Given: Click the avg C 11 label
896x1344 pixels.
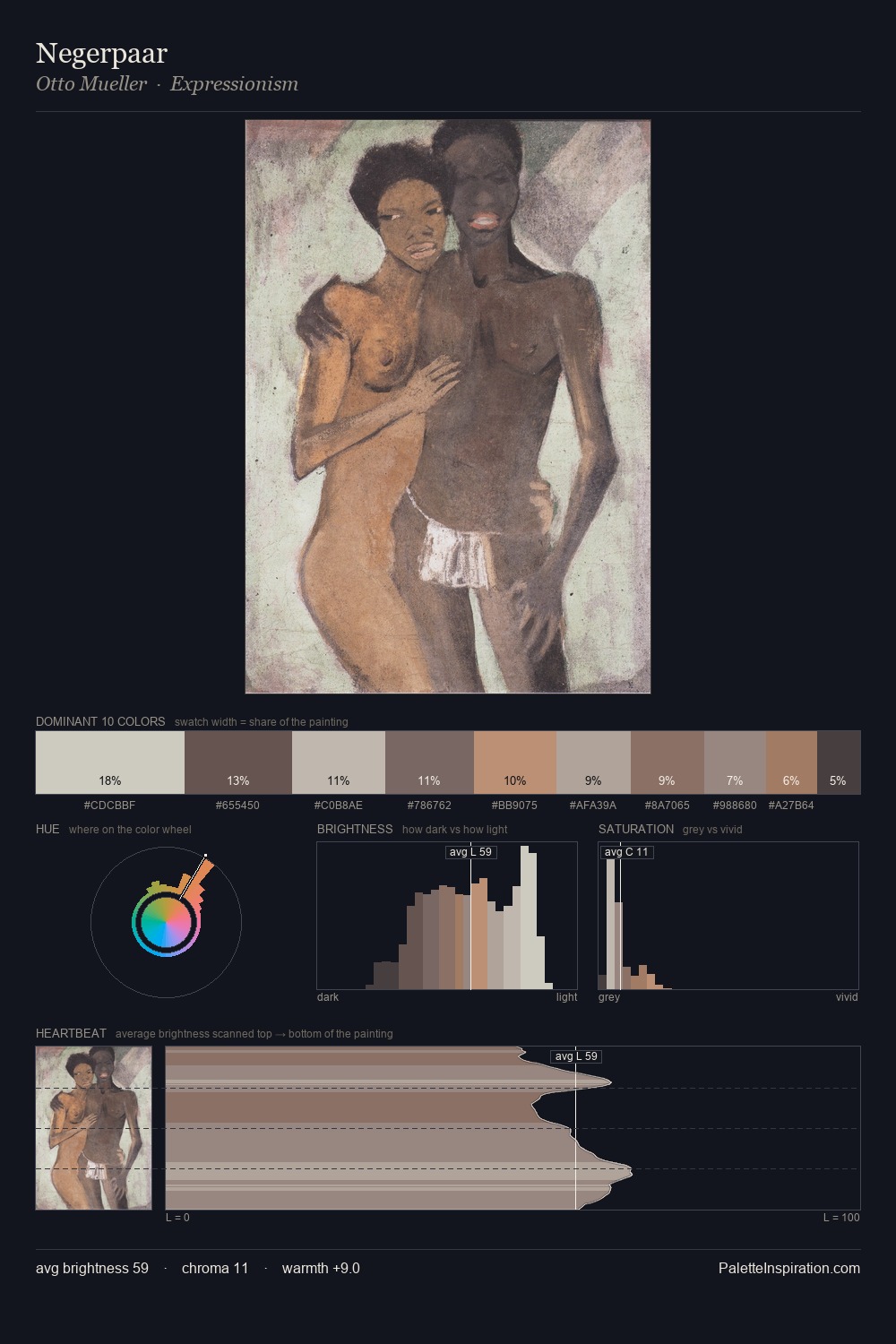Looking at the screenshot, I should 626,852.
